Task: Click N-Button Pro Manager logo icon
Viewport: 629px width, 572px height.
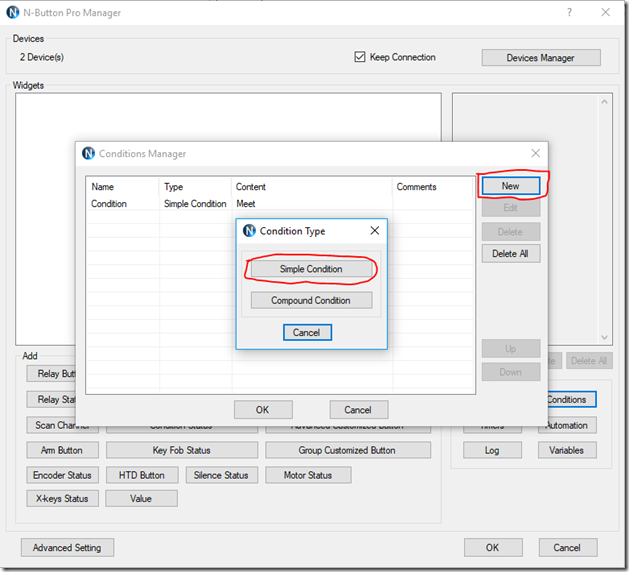Action: 12,12
